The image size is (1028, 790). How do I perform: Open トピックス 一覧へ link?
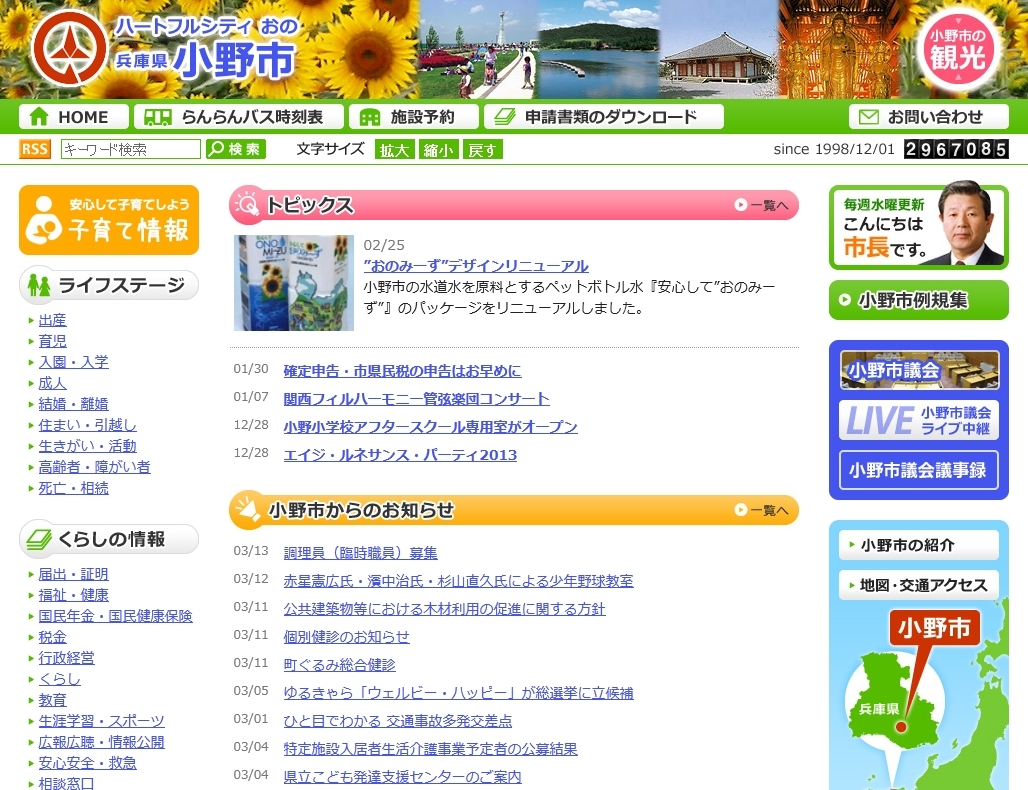[x=761, y=205]
